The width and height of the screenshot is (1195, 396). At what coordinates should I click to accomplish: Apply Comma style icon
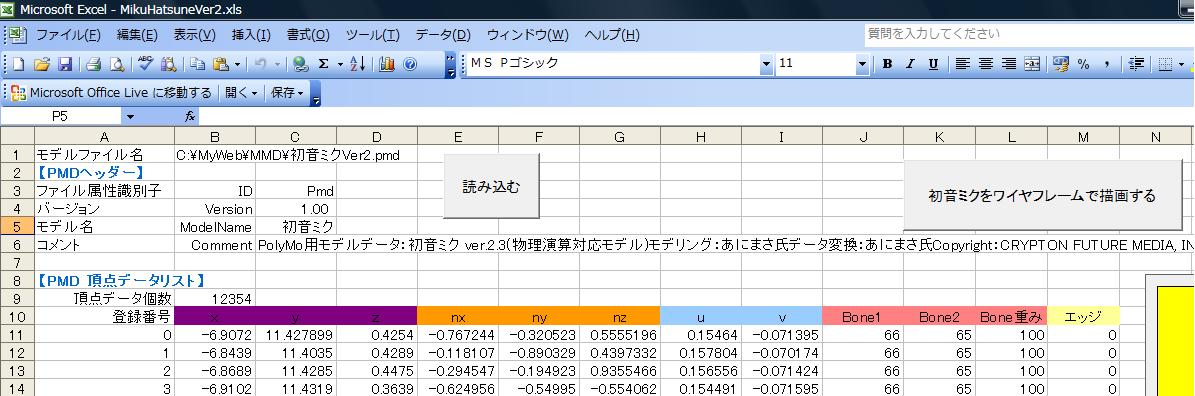tap(1106, 65)
